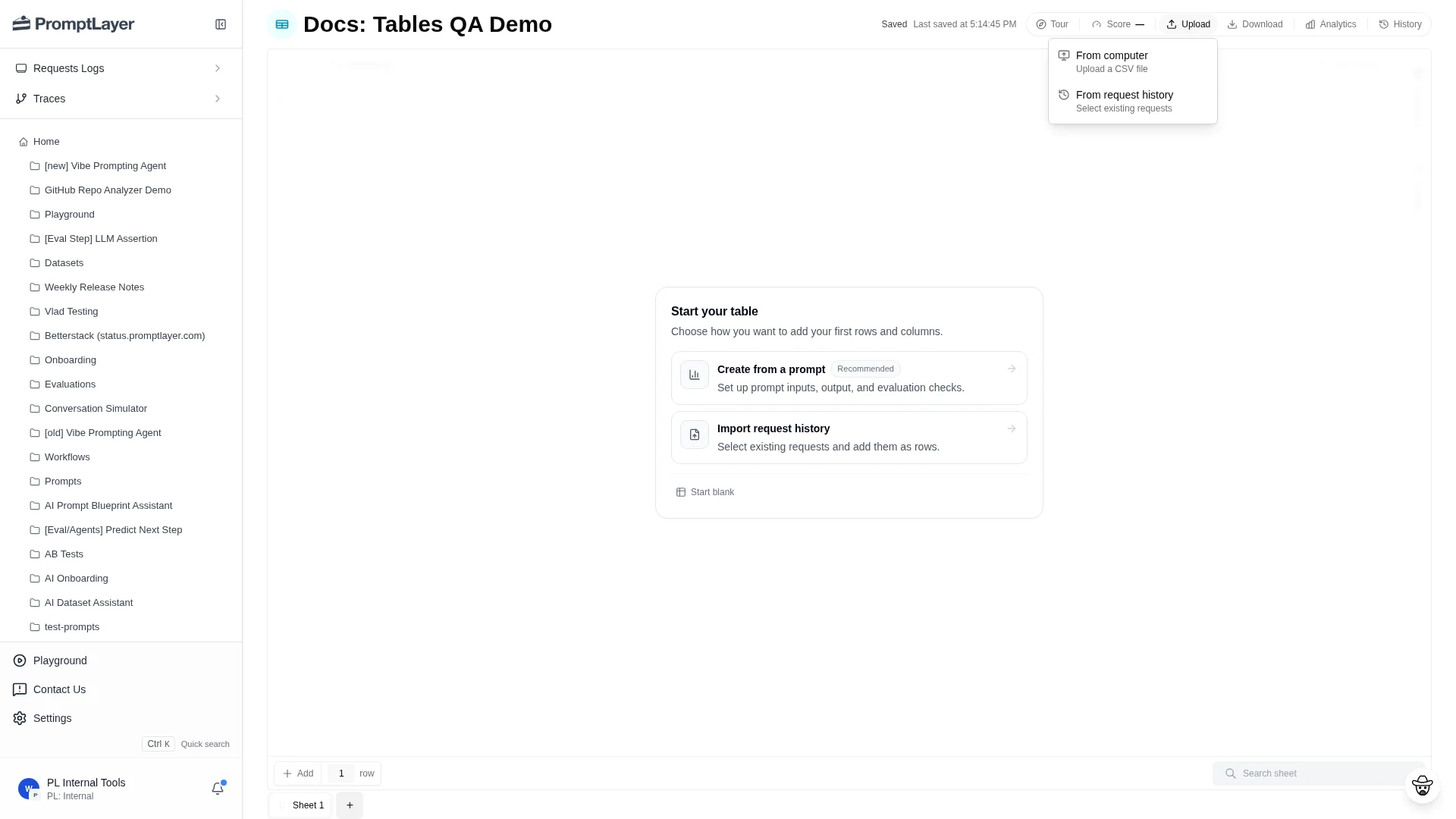Select Import request history option
1456x819 pixels.
pyautogui.click(x=849, y=438)
